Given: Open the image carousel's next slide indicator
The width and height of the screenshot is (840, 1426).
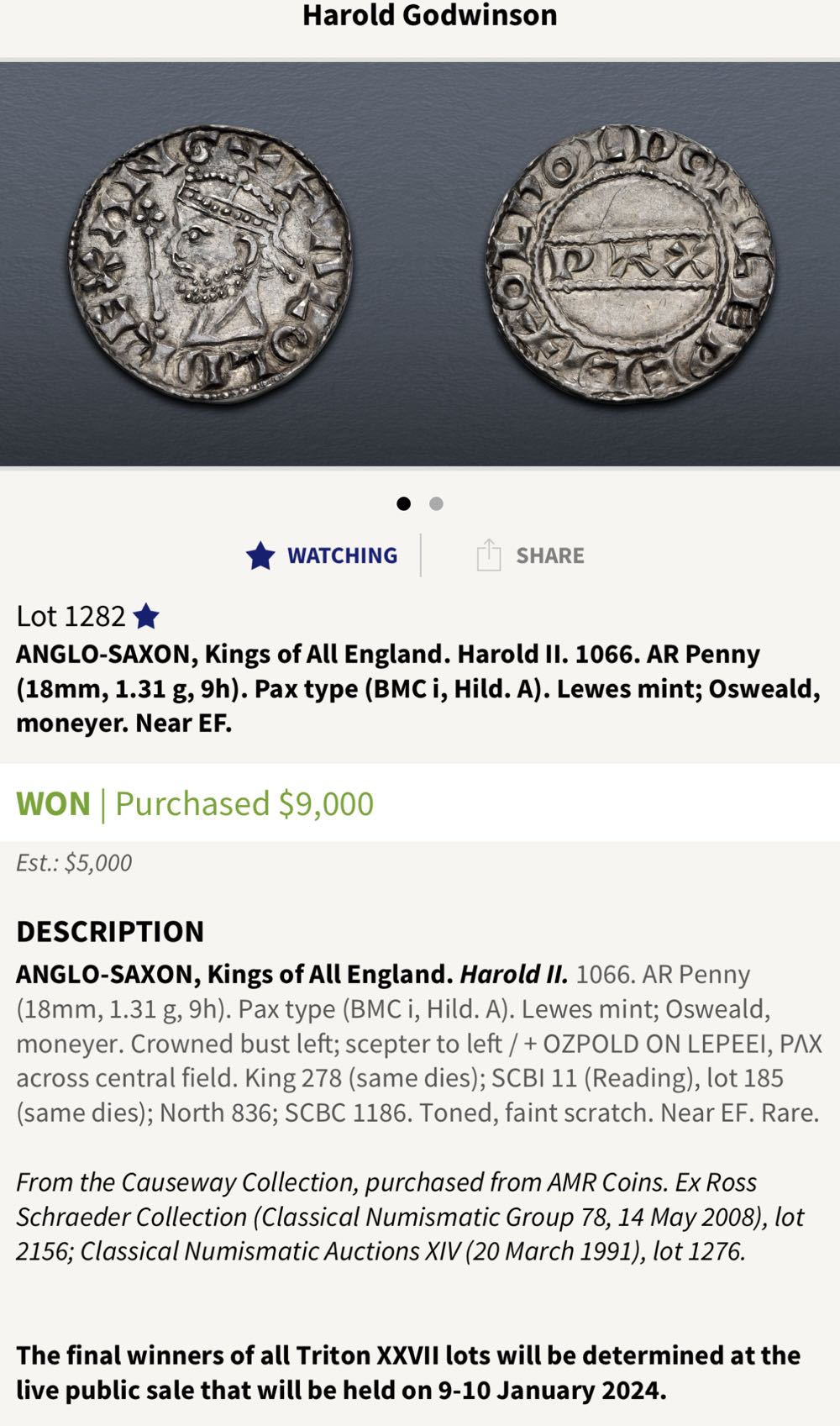Looking at the screenshot, I should tap(436, 503).
